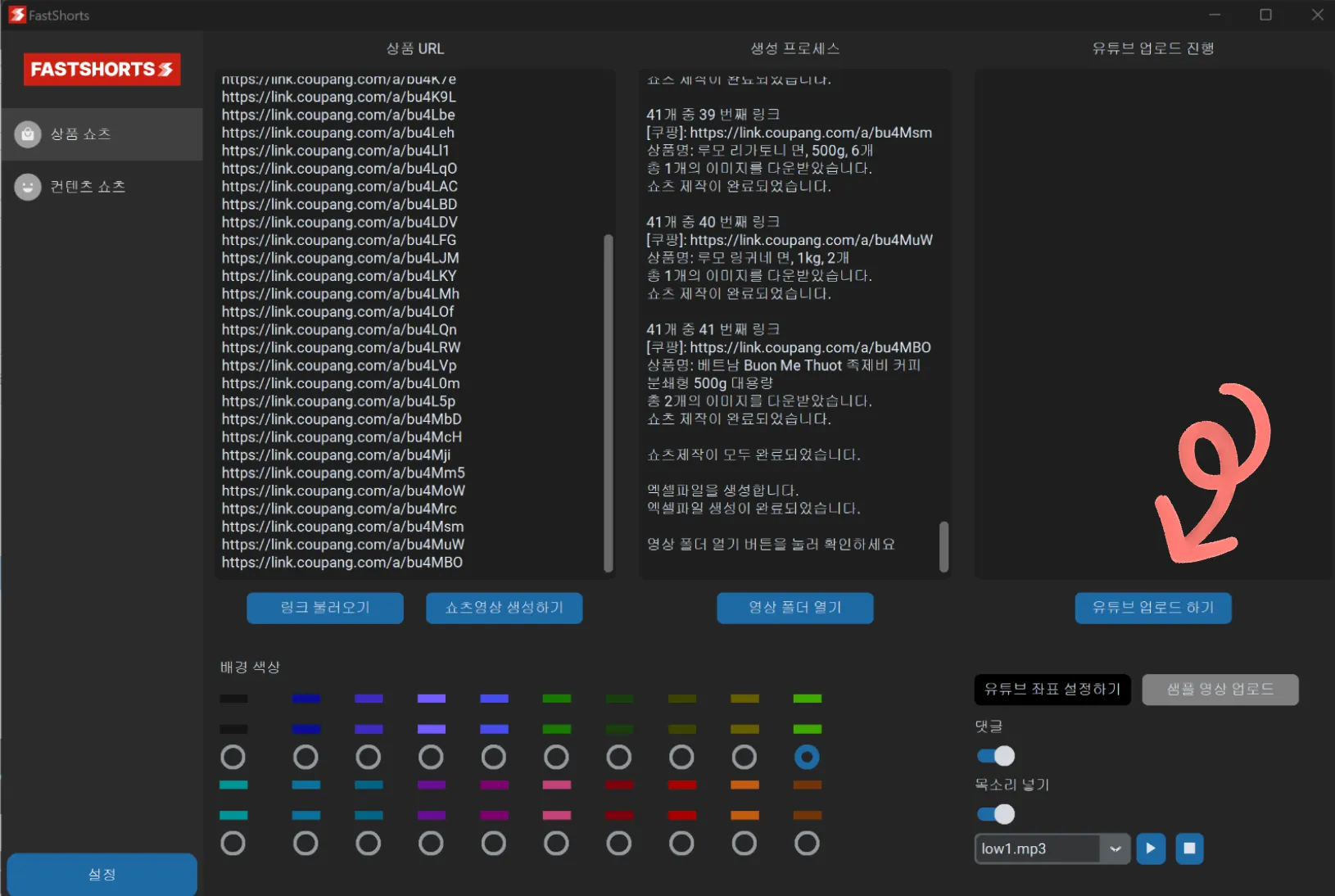Screen dimensions: 1335x896
Task: Toggle the 댓글 switch
Action: 996,756
